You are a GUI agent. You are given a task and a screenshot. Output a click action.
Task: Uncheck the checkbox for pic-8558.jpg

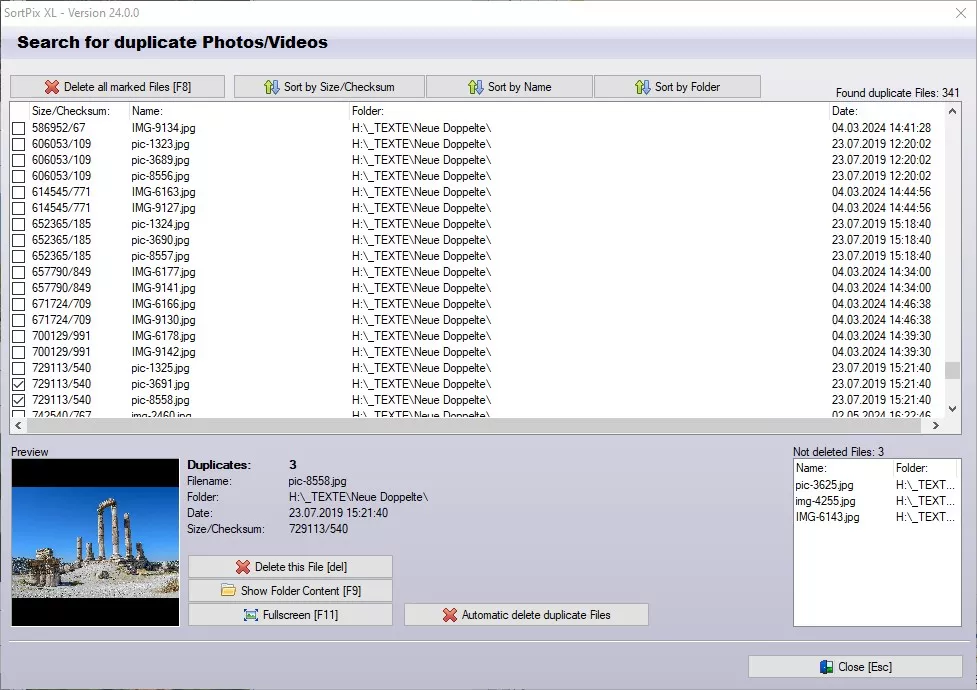18,400
